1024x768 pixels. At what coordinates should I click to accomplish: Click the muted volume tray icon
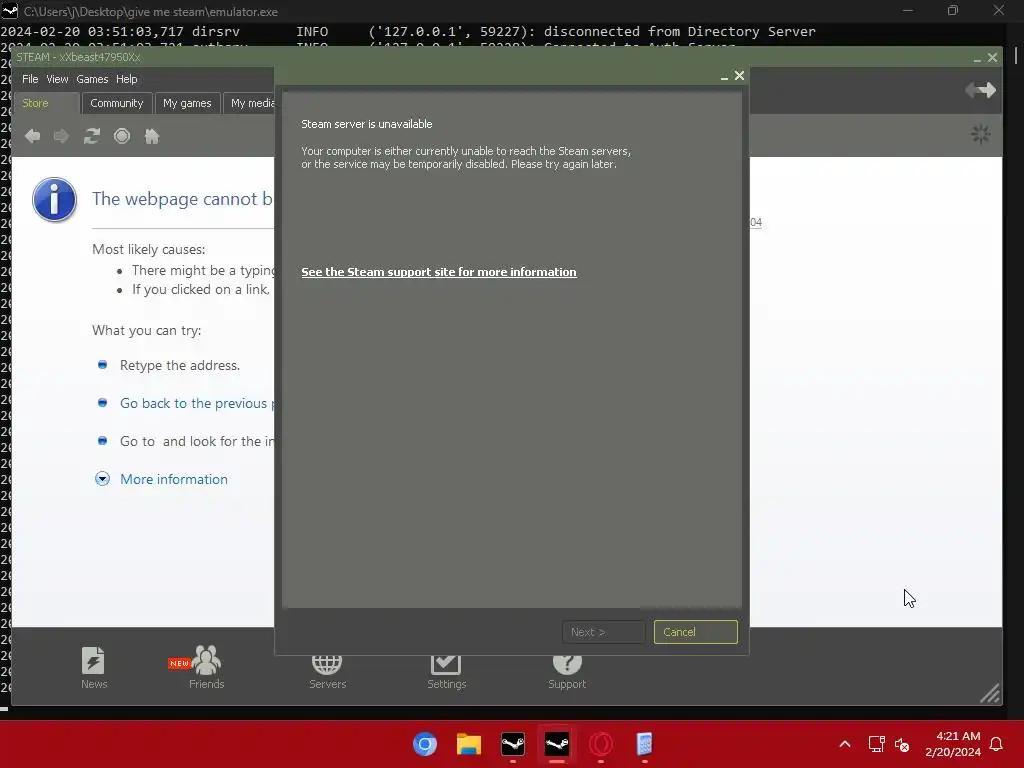[902, 744]
